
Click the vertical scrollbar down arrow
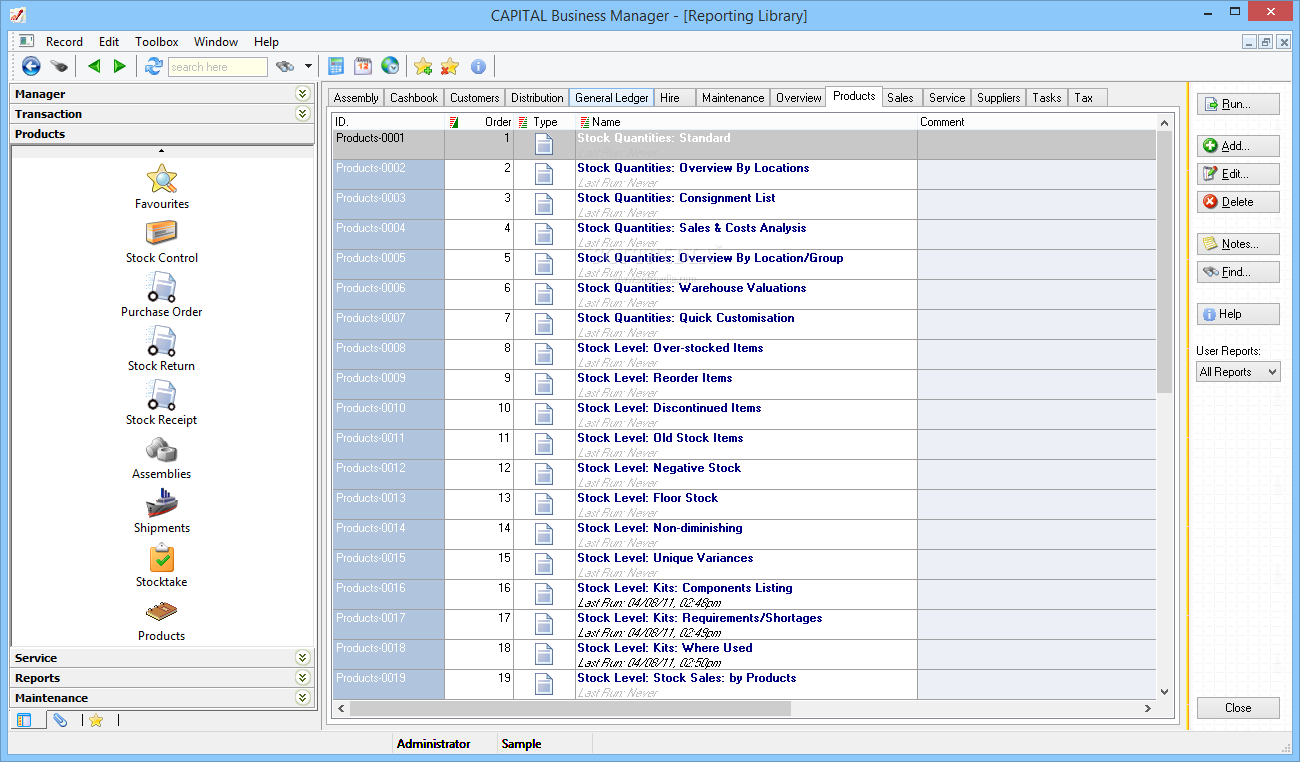[1164, 692]
